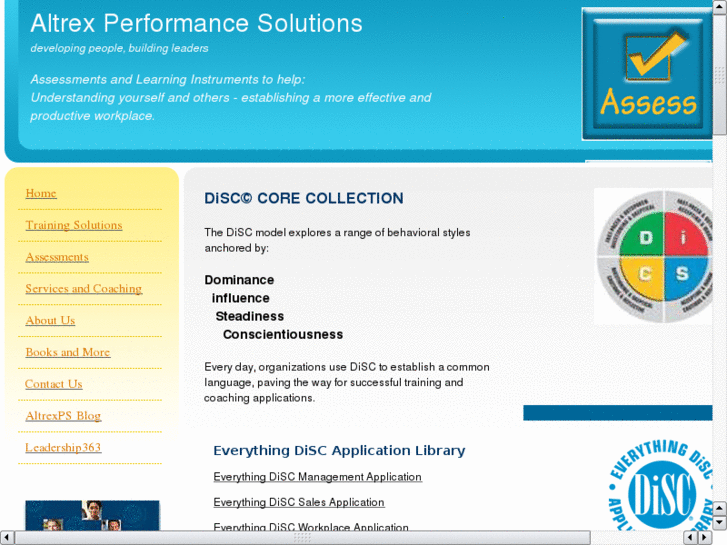The height and width of the screenshot is (545, 727).
Task: Open Everything DiSC Workplace Application link
Action: tap(311, 526)
